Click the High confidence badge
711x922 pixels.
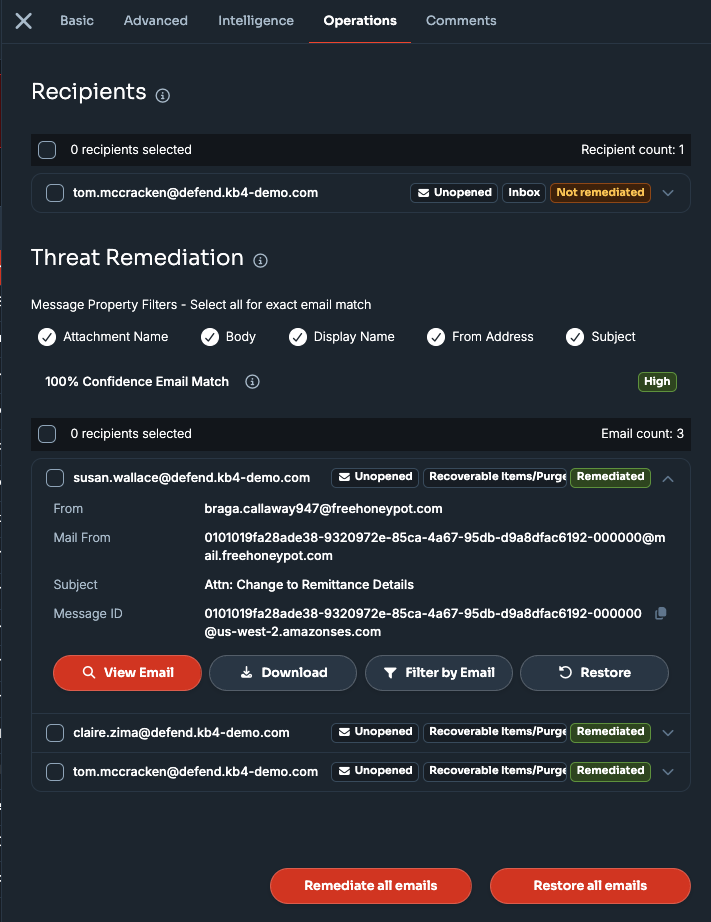click(x=657, y=382)
